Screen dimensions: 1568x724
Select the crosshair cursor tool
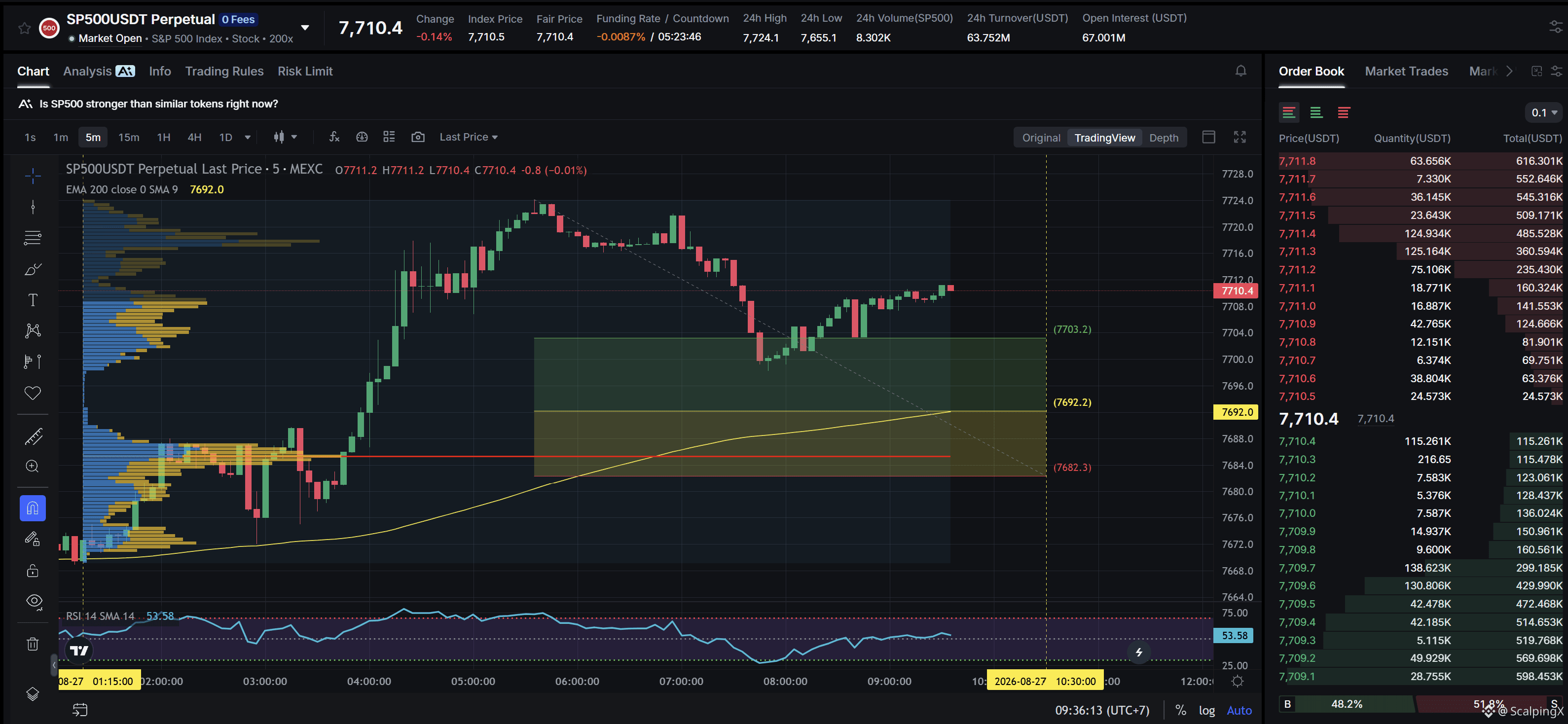[33, 177]
